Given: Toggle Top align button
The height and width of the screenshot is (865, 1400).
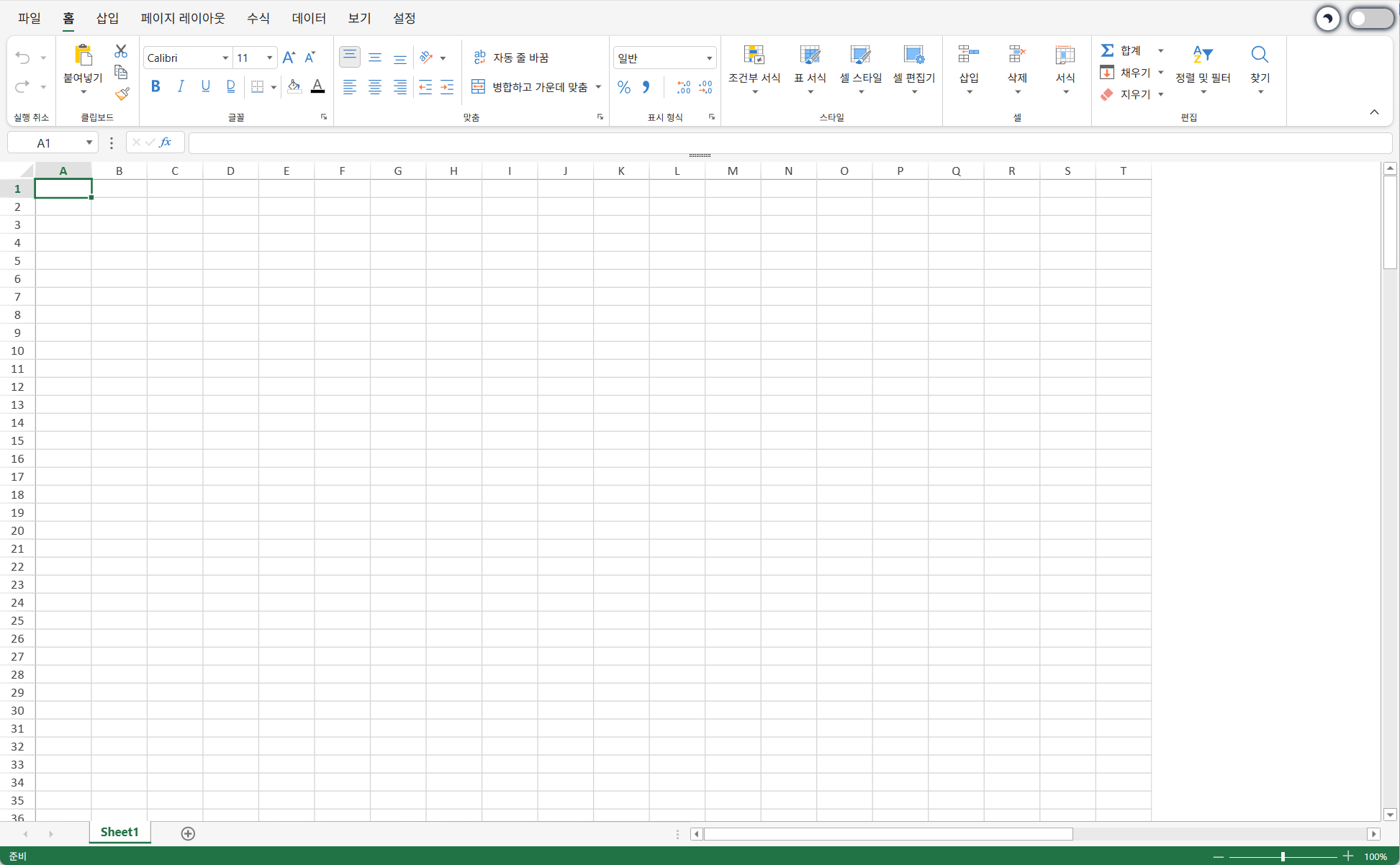Looking at the screenshot, I should (350, 57).
